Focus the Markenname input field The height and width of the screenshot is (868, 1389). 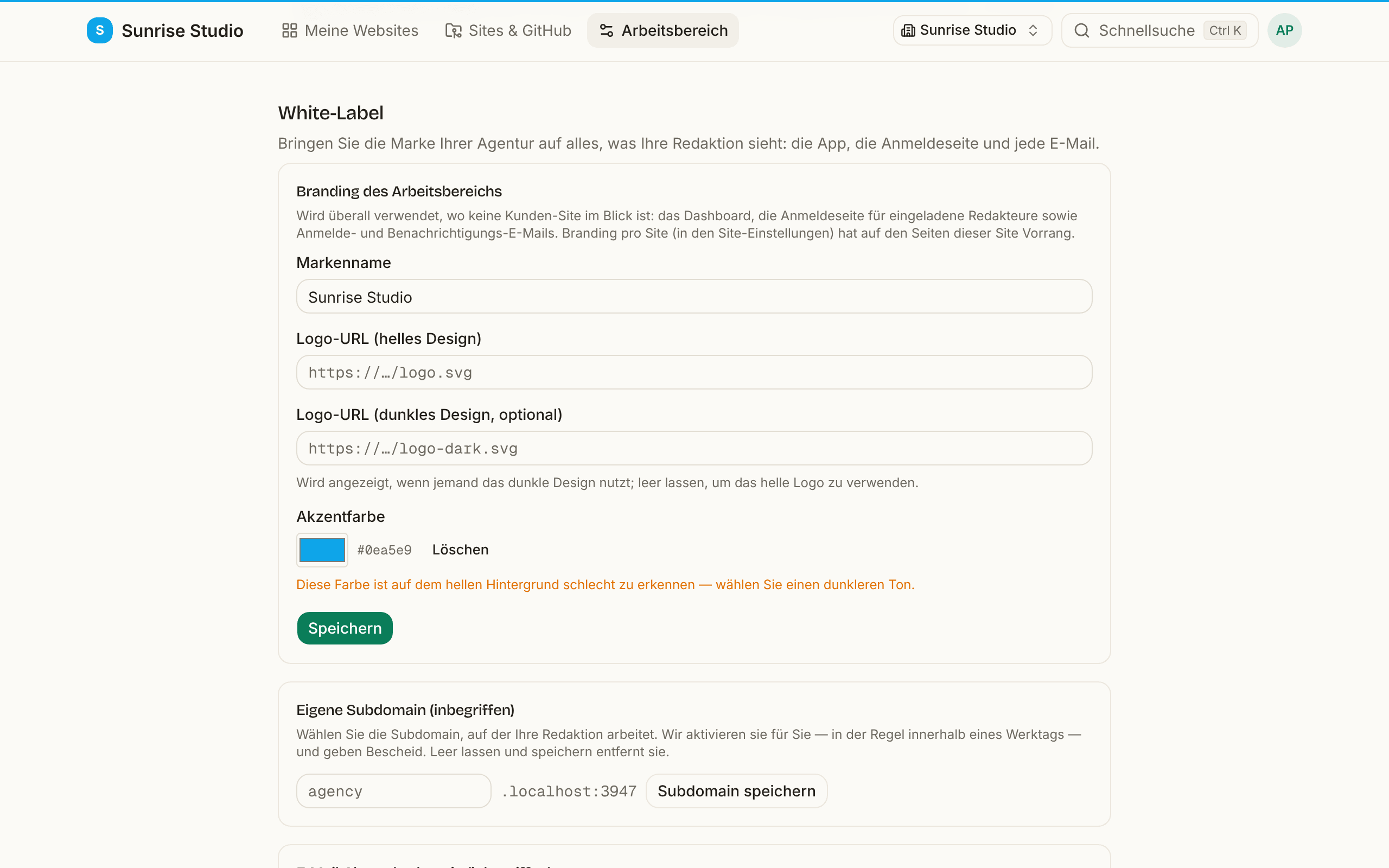694,296
